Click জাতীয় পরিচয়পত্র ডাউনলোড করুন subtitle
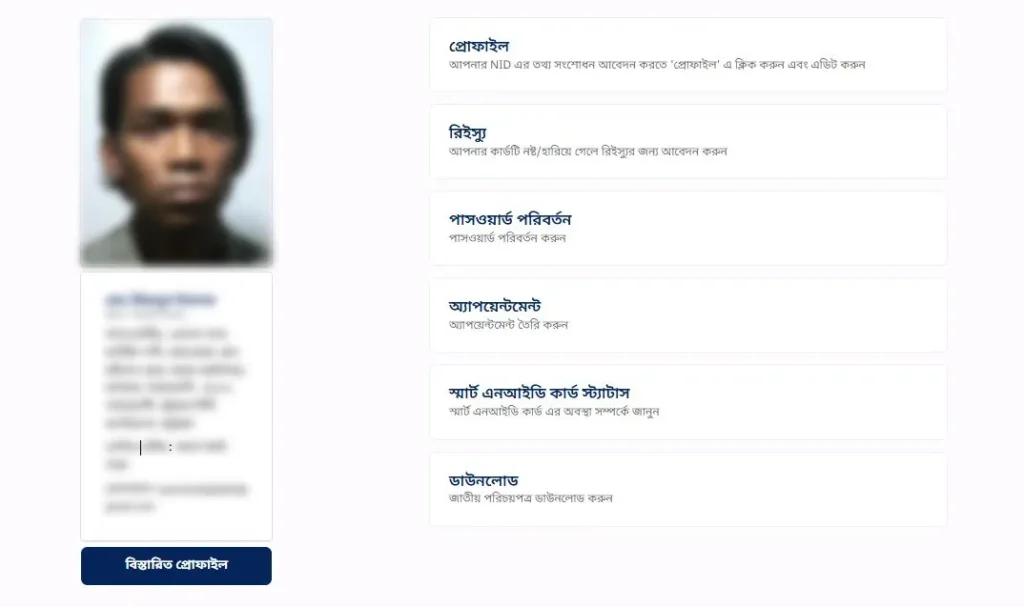1024x607 pixels. pos(531,498)
